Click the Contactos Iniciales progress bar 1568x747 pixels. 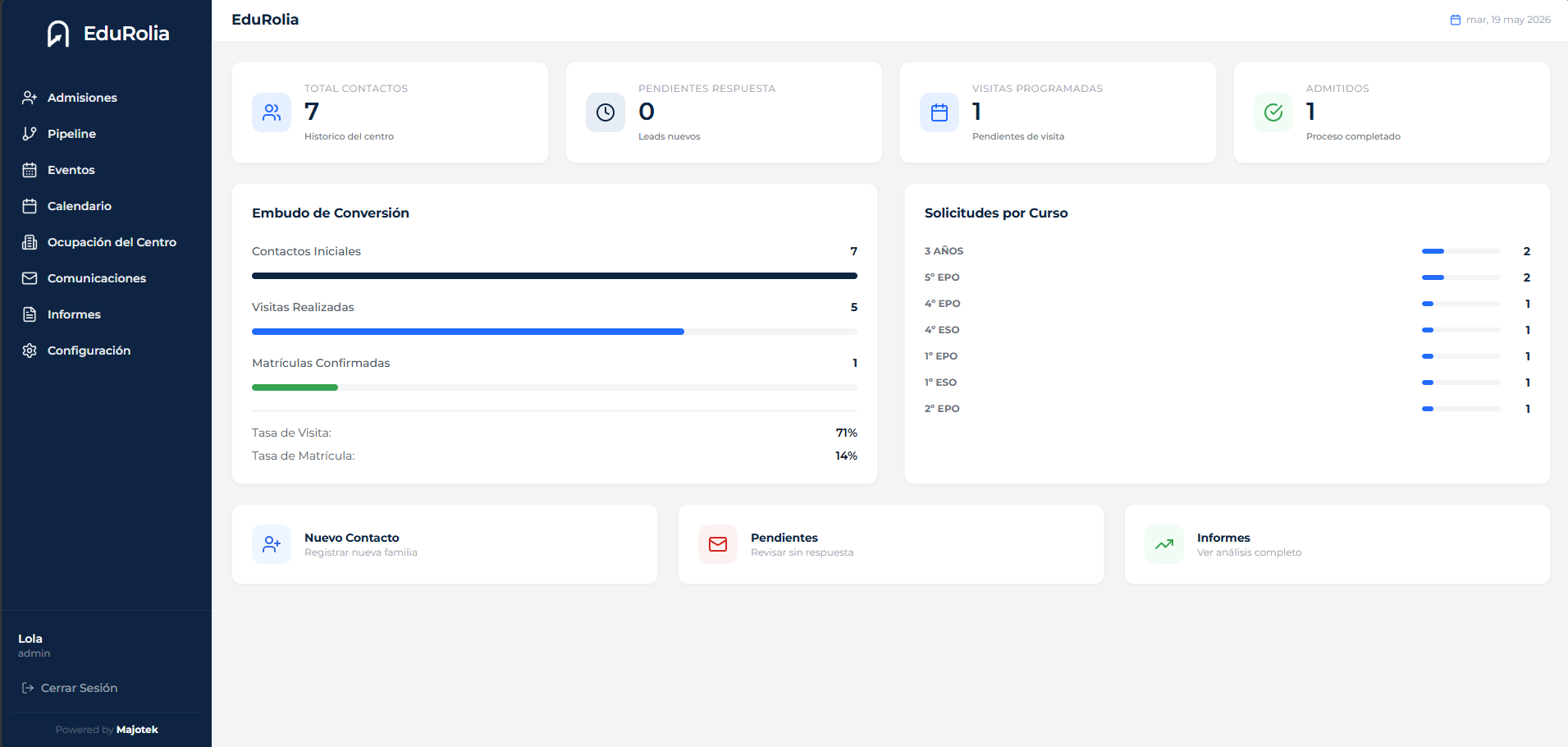(555, 276)
